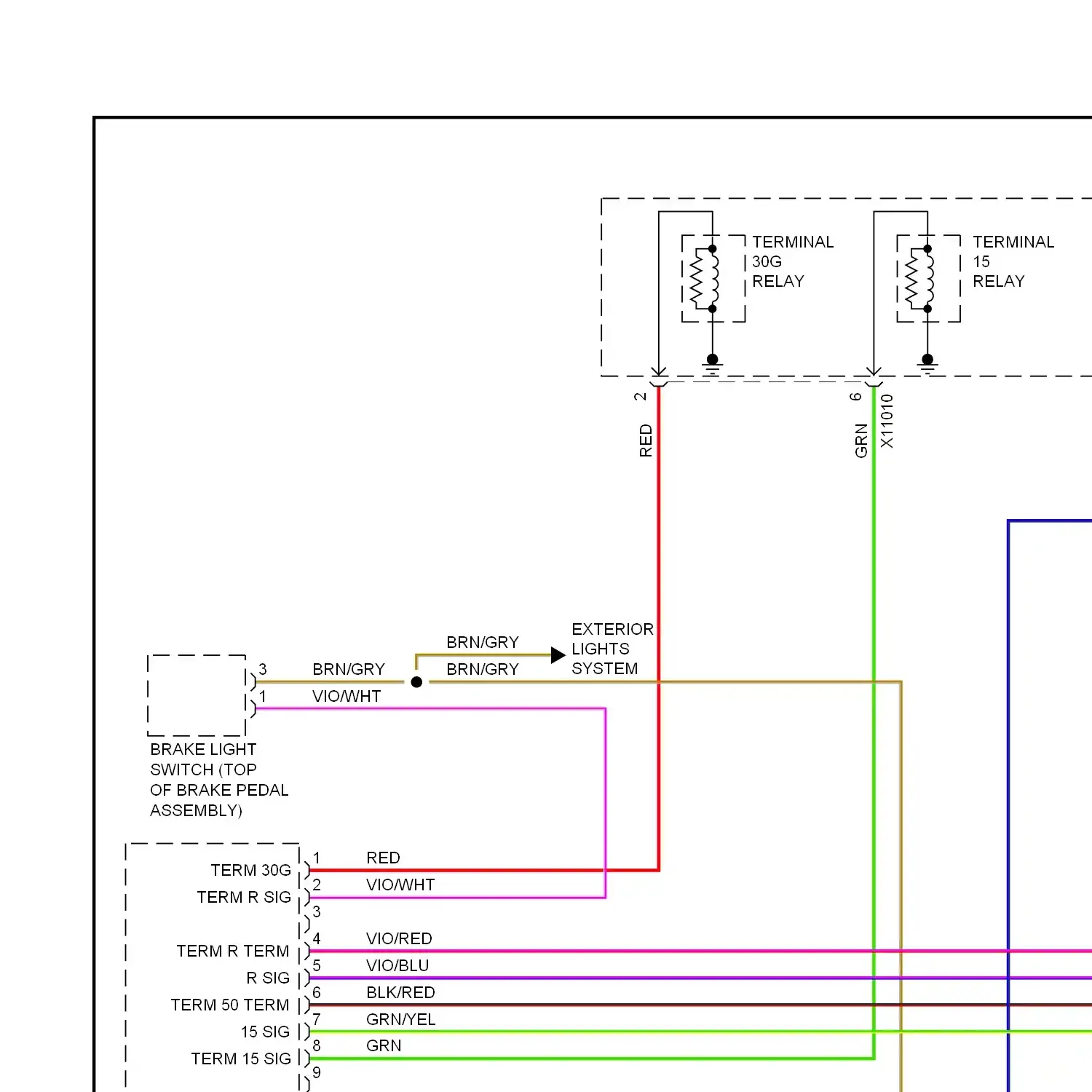Click the ground symbol under 30G relay
Image resolution: width=1092 pixels, height=1092 pixels.
pyautogui.click(x=713, y=365)
